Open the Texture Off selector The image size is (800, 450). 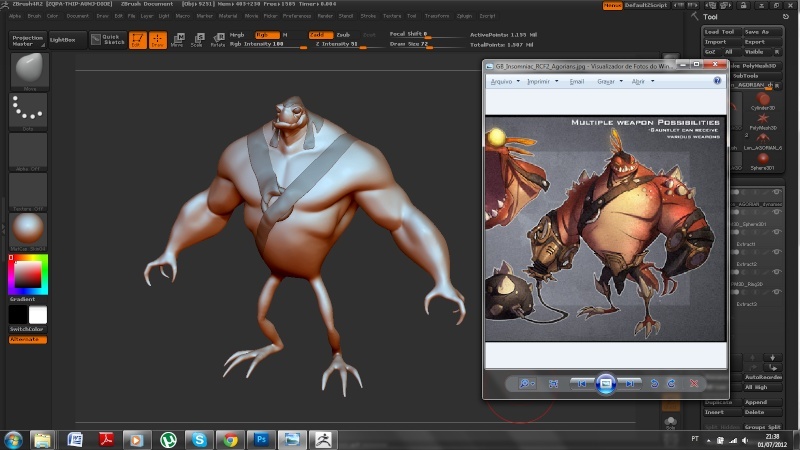(28, 190)
